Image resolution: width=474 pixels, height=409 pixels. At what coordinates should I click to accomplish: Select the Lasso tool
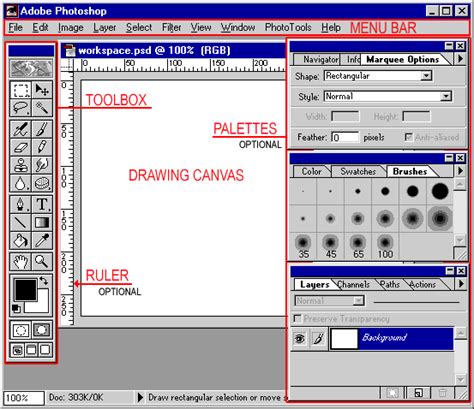click(x=21, y=108)
